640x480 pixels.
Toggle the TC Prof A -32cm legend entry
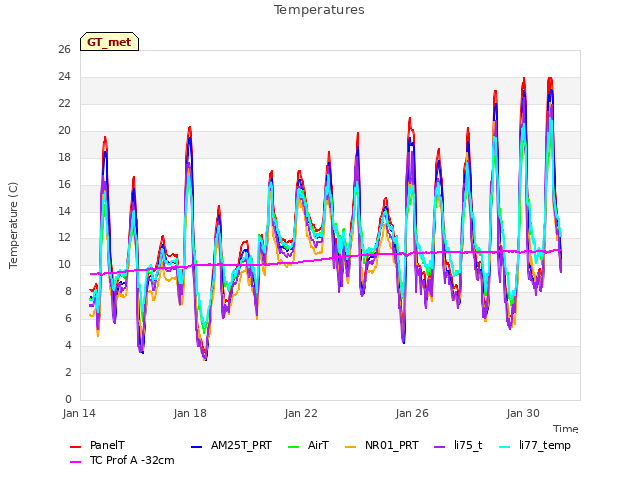point(122,460)
